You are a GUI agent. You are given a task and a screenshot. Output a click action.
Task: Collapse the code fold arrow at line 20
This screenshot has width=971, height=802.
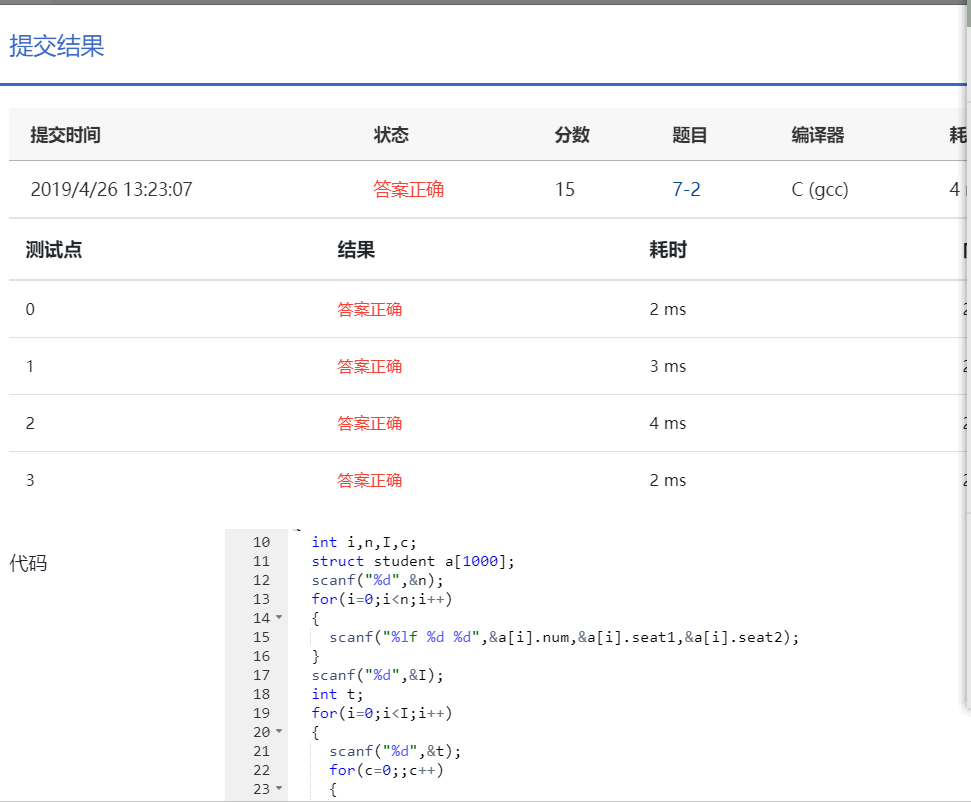click(279, 731)
